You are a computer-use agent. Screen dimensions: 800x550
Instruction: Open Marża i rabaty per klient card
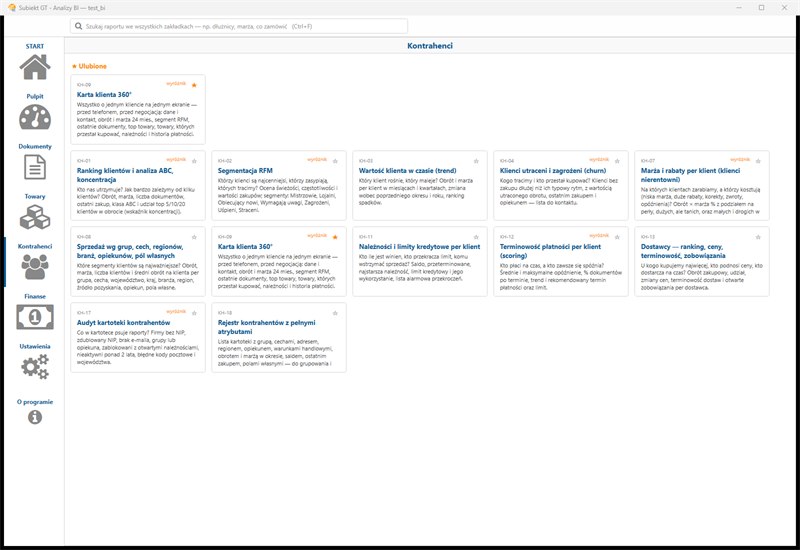690,175
